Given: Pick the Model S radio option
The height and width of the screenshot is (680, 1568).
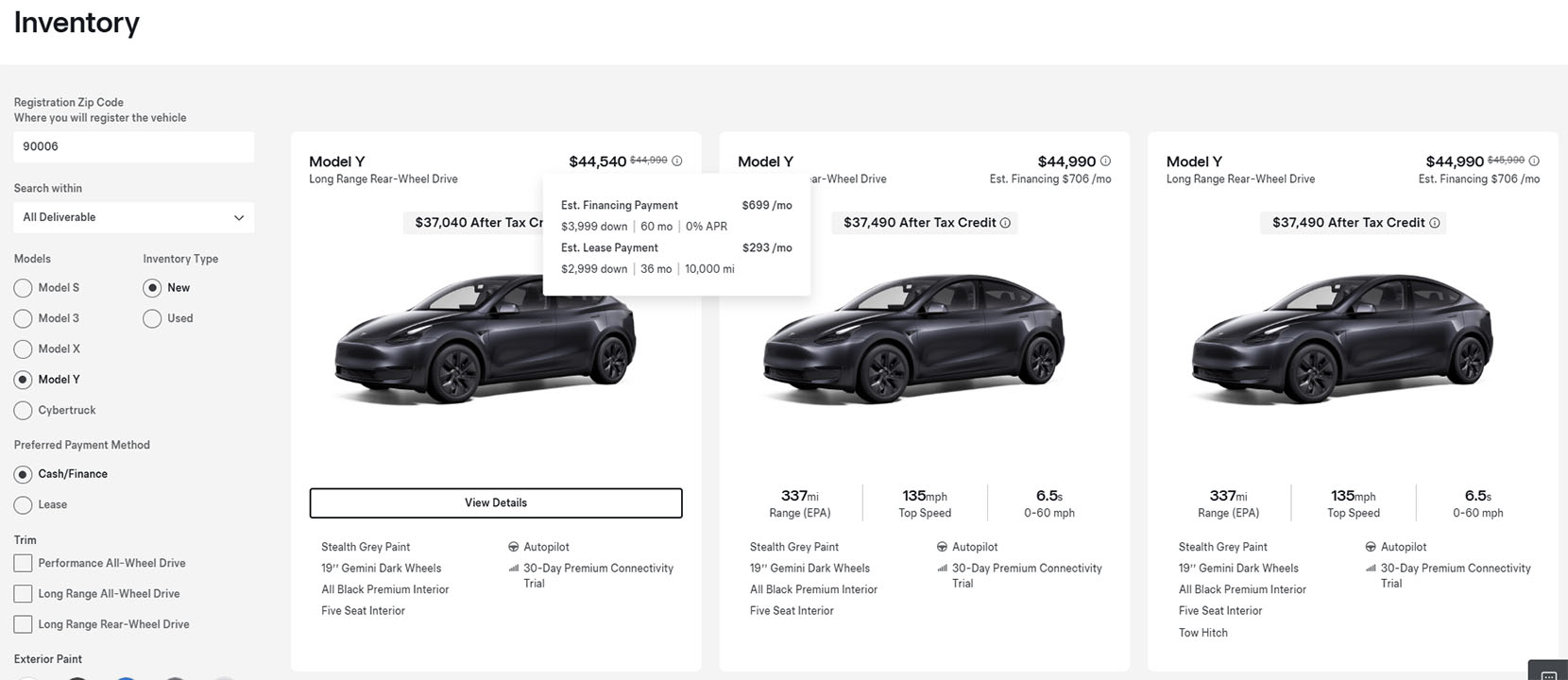Looking at the screenshot, I should point(23,288).
